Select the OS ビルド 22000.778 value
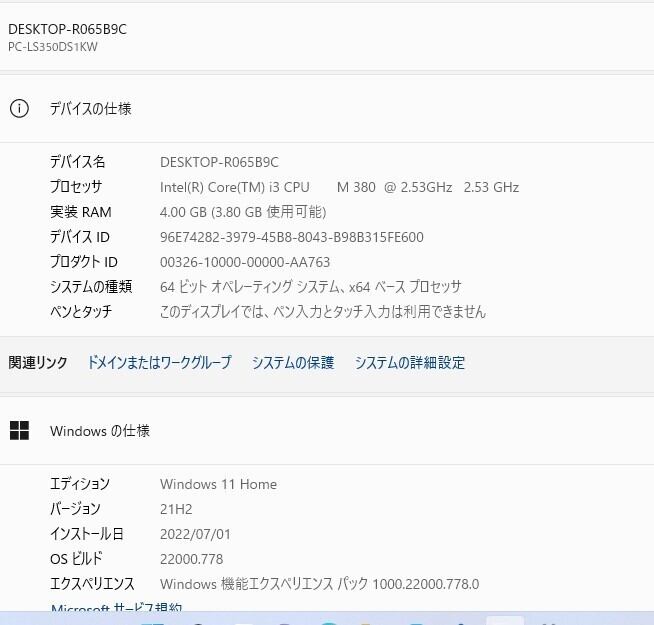Screen dimensions: 654x625 (x=191, y=559)
